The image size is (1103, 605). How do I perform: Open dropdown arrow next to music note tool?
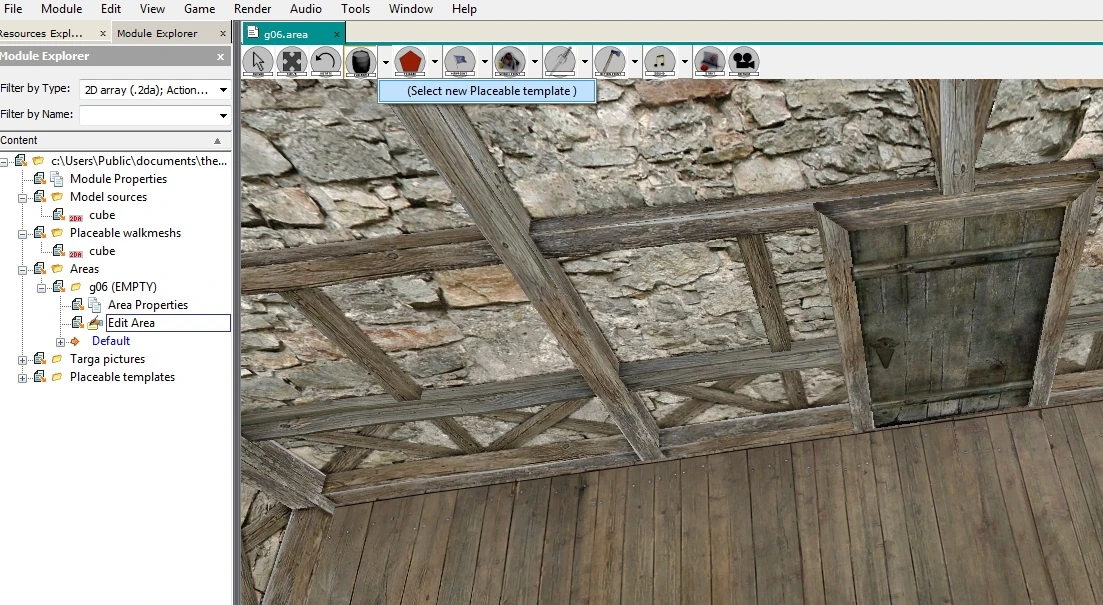point(684,62)
